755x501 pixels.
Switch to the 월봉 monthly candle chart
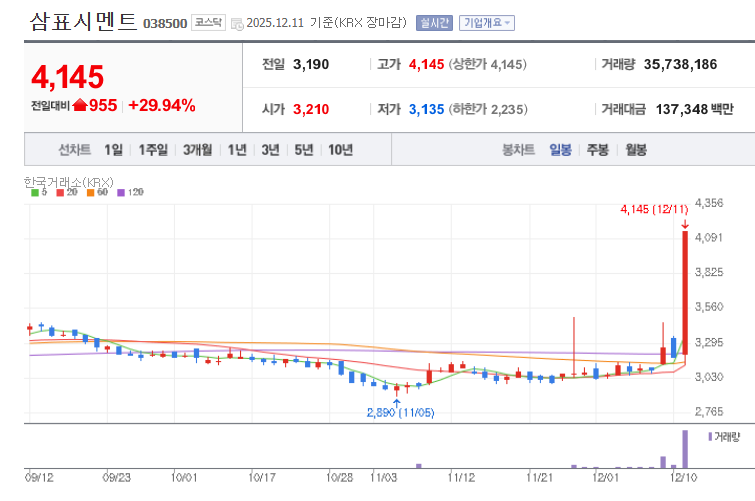pos(636,150)
